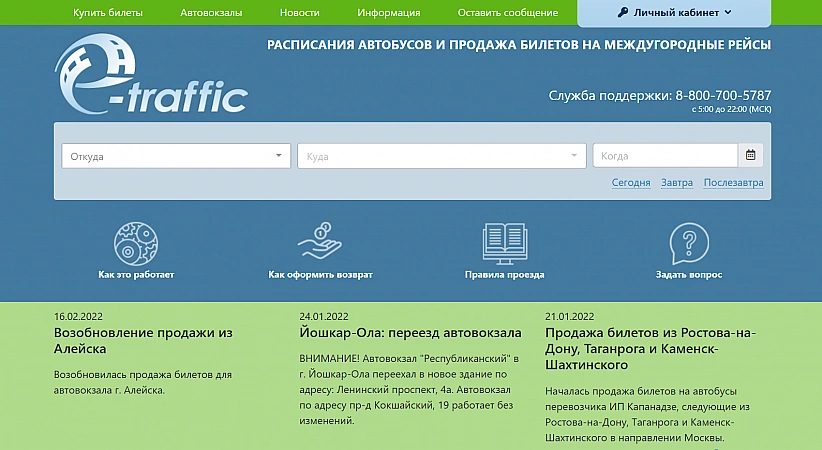This screenshot has height=450, width=822.
Task: Click the open book rules icon
Action: pos(504,242)
